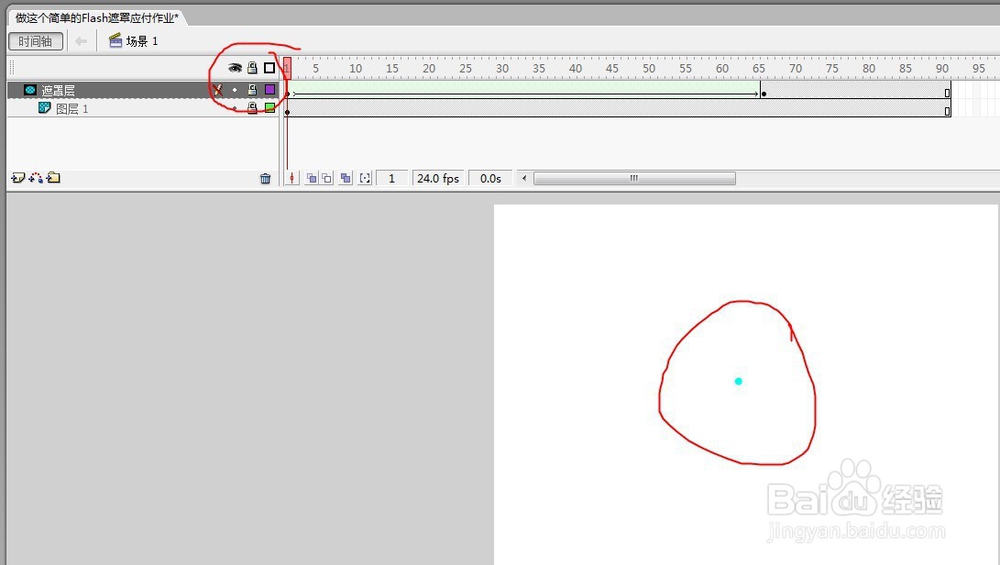1000x565 pixels.
Task: Click frame 30 on the timeline ruler
Action: [x=502, y=68]
